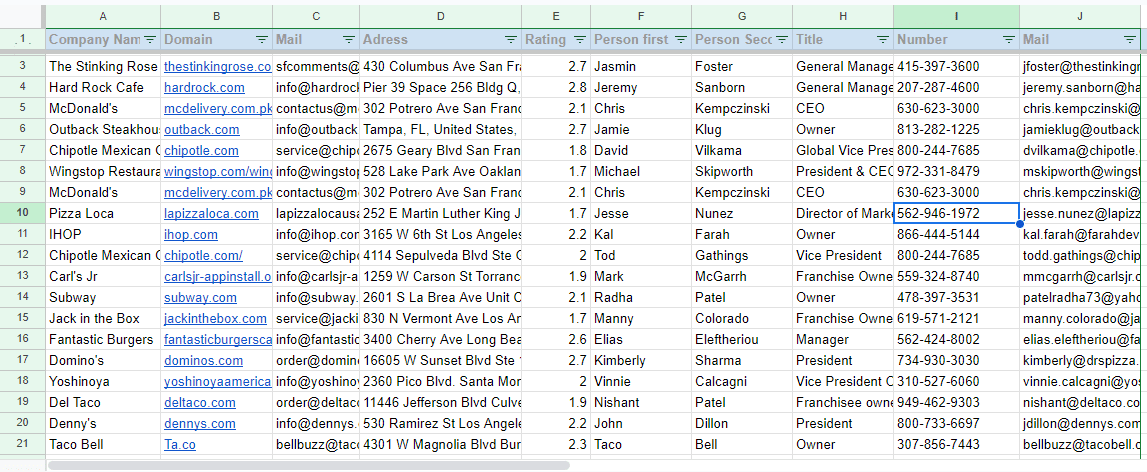The height and width of the screenshot is (472, 1147).
Task: Open the filter dropdown for Rating column
Action: click(580, 40)
